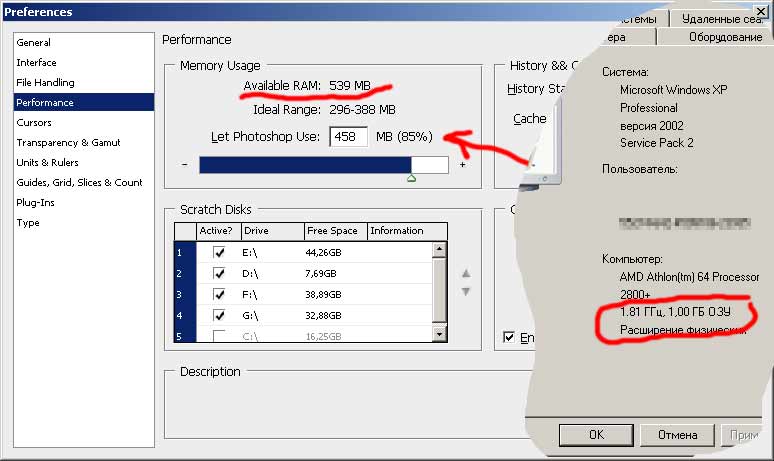Click scratch disks list scroll down arrow
774x461 pixels.
[x=439, y=334]
